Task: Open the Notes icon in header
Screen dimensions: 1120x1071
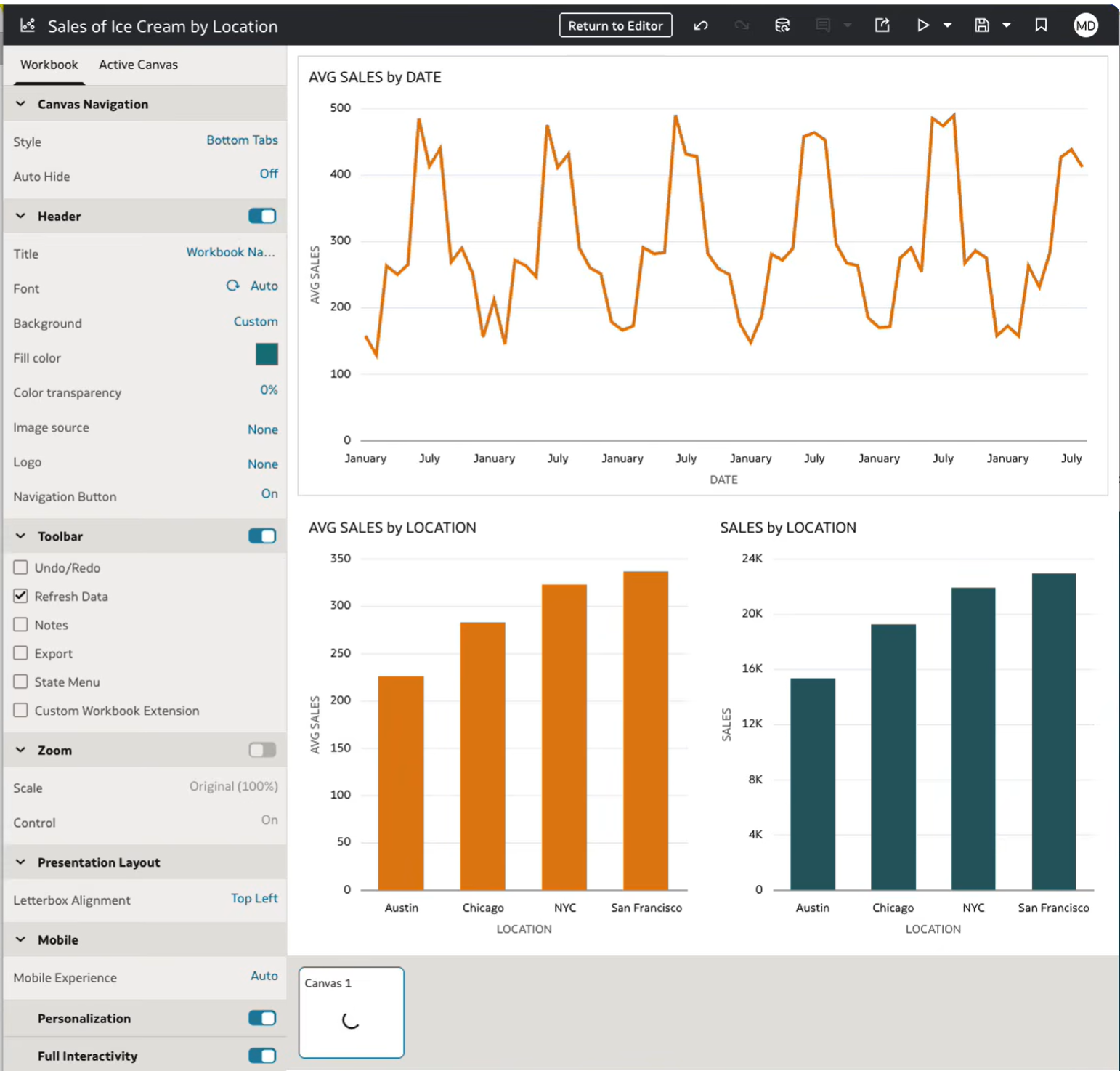Action: coord(823,25)
